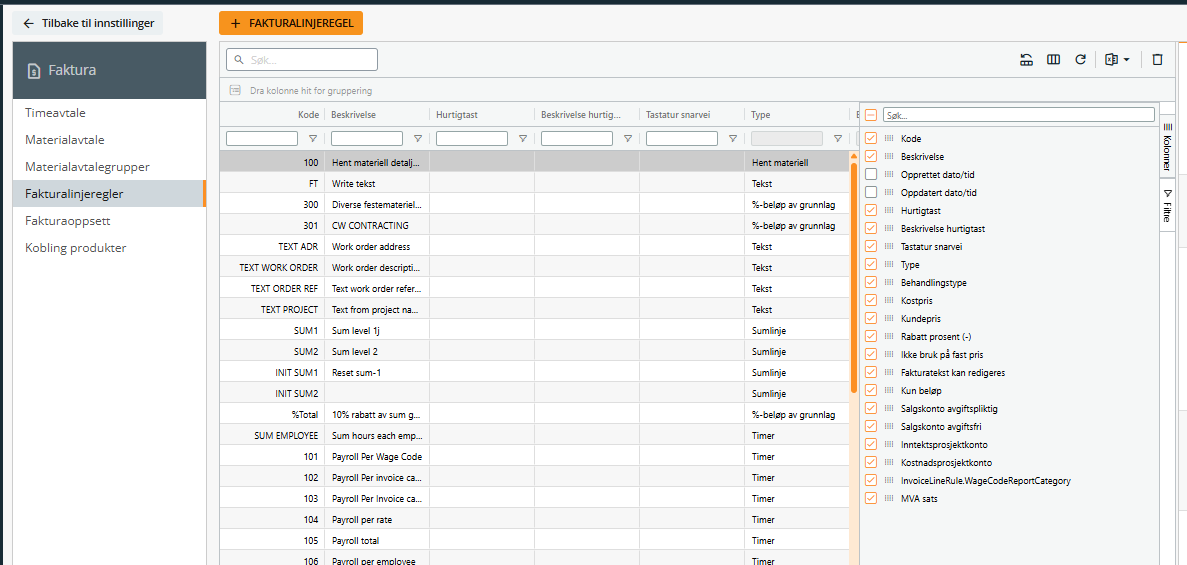Screen dimensions: 1187x565
Task: Click the filter funnel under Type column
Action: pos(838,139)
